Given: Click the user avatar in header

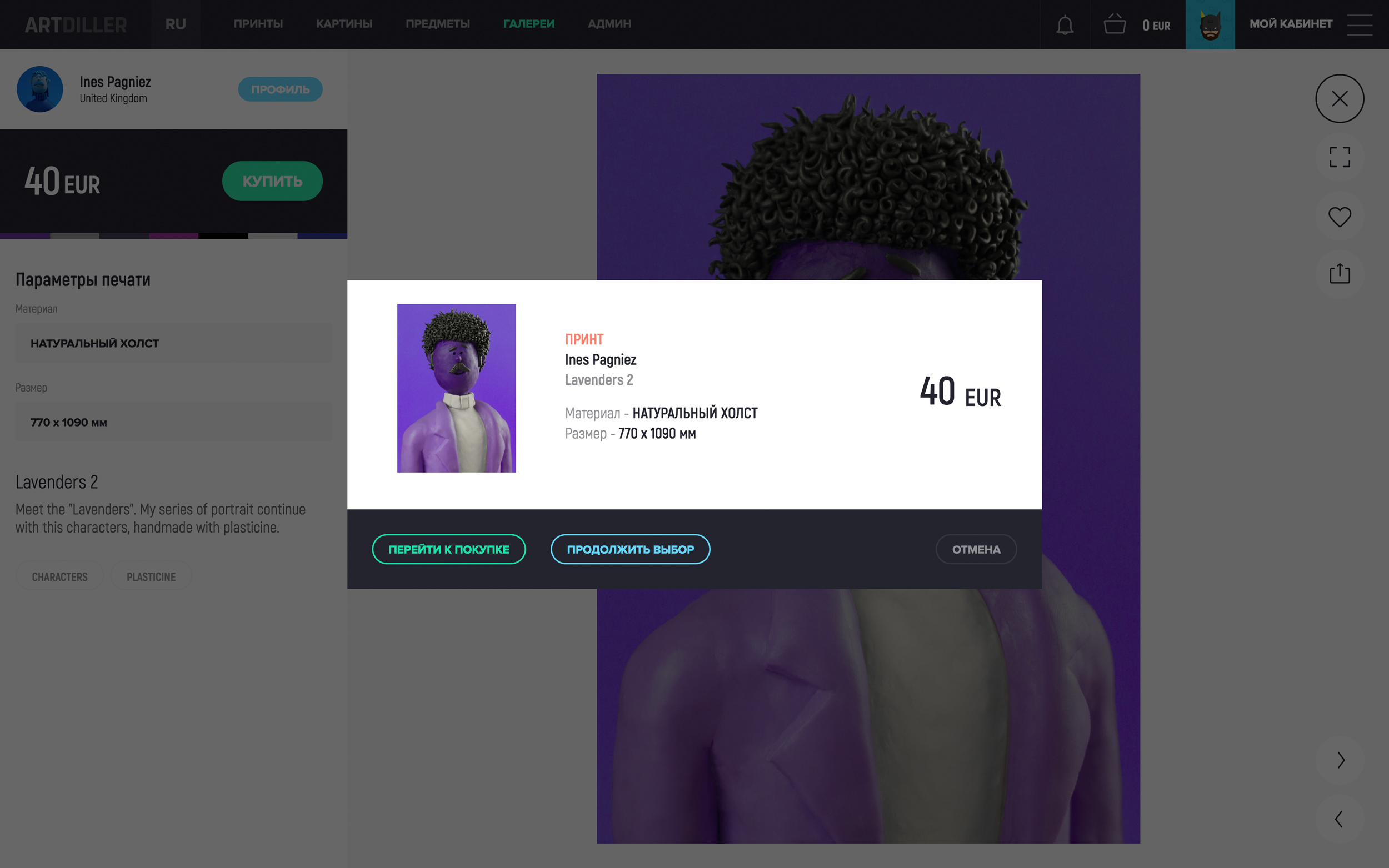Looking at the screenshot, I should tap(1210, 24).
